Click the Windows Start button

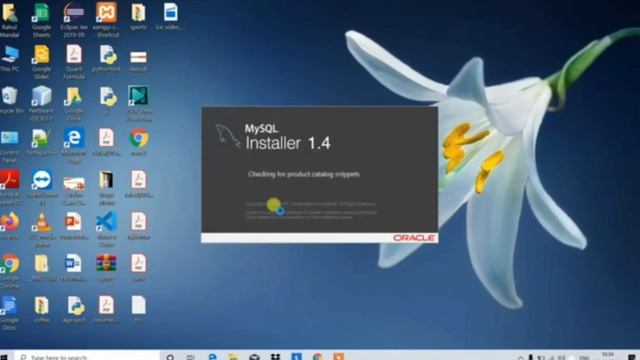[x=4, y=357]
